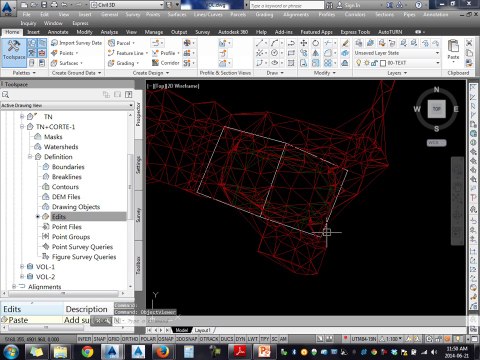Open Google Chrome from taskbar
The width and height of the screenshot is (480, 360).
[x=87, y=352]
